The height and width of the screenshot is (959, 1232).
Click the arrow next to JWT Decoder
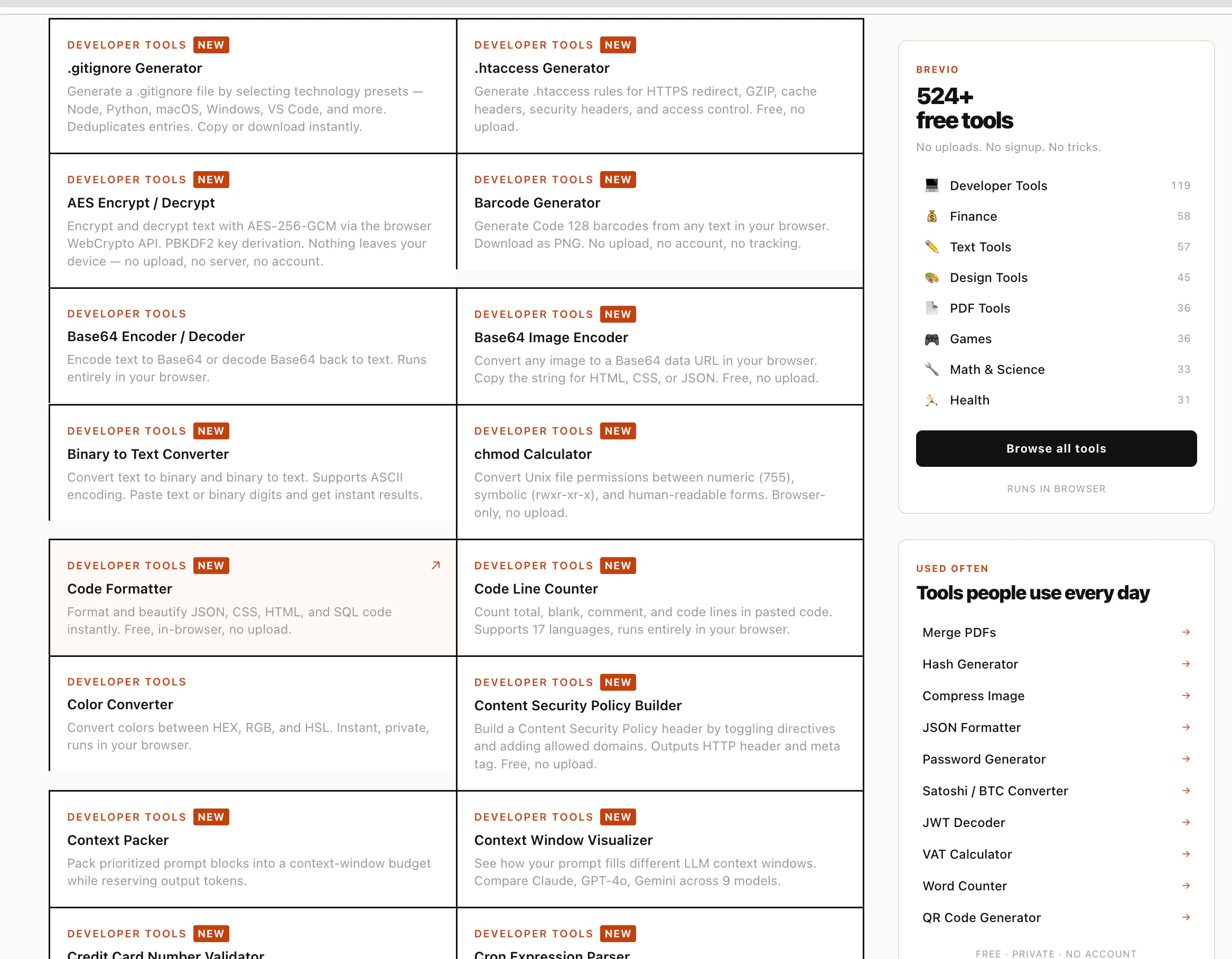click(1186, 822)
